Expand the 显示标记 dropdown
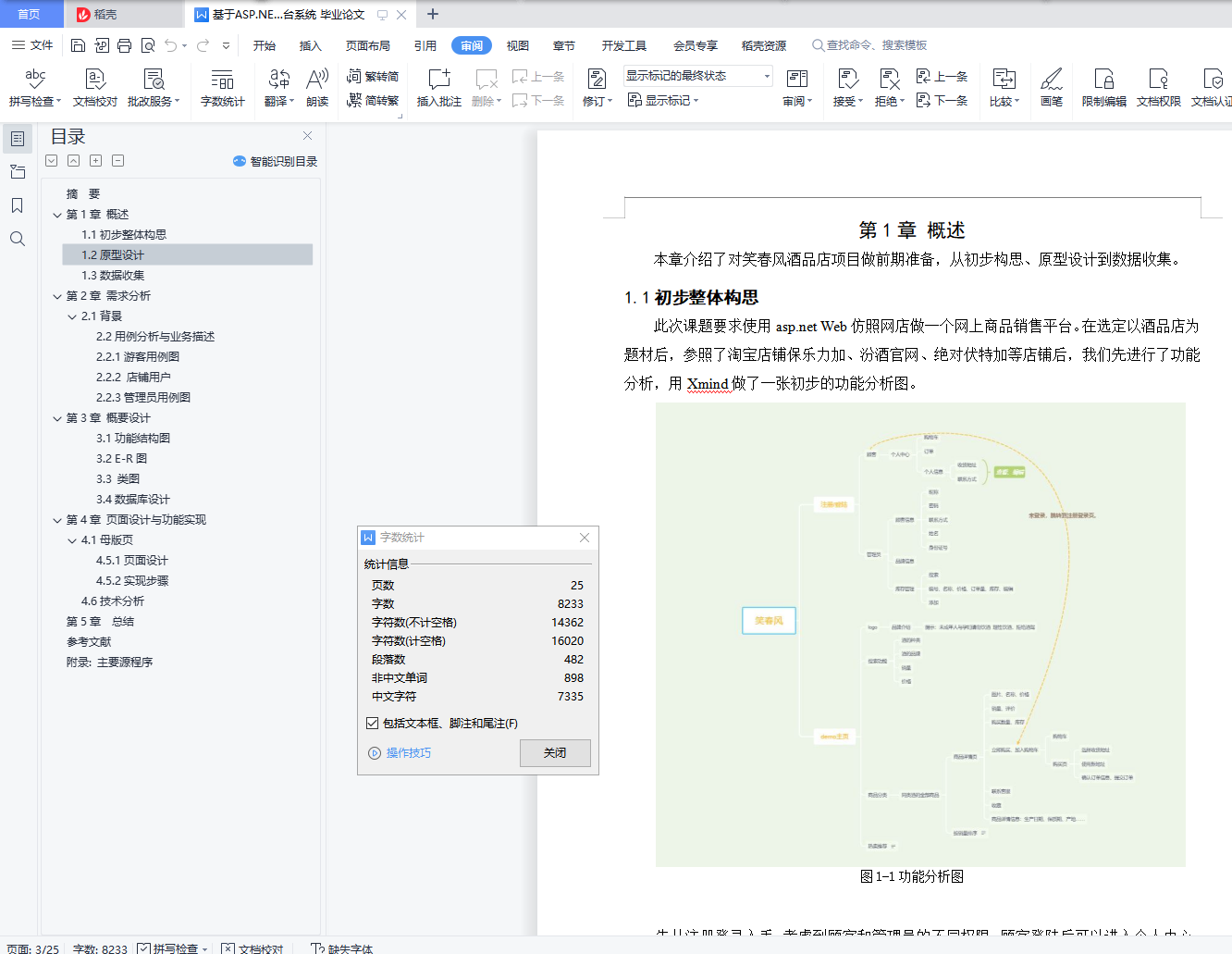 tap(663, 100)
